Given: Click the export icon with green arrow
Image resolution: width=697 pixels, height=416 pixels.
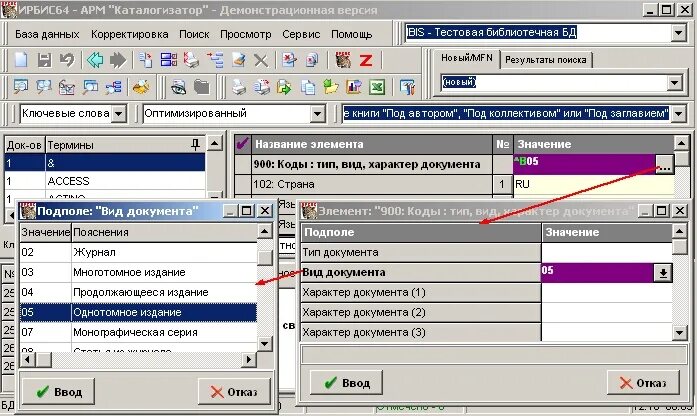Looking at the screenshot, I should pyautogui.click(x=284, y=87).
